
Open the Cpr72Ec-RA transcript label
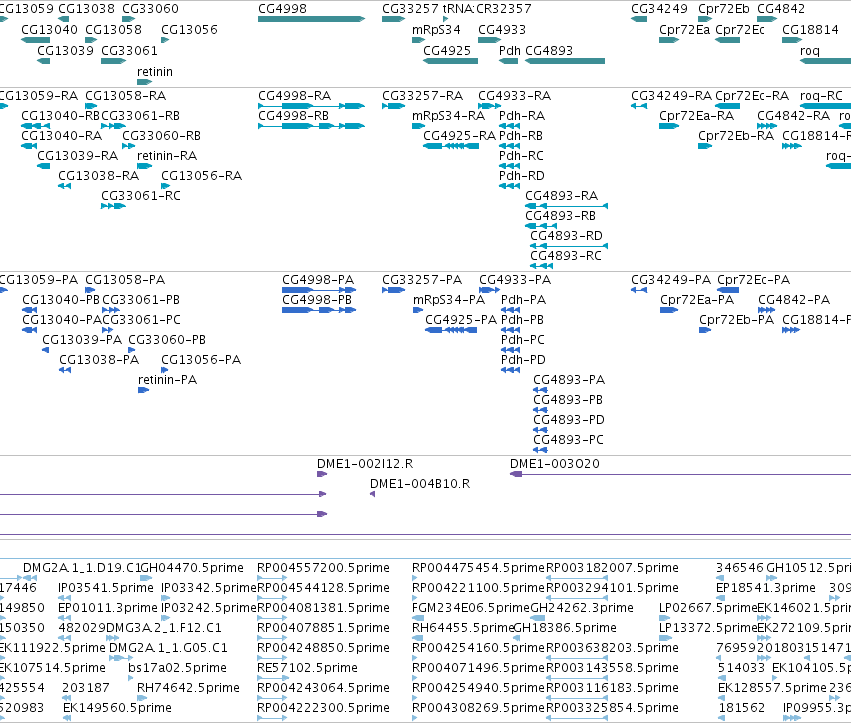[752, 96]
